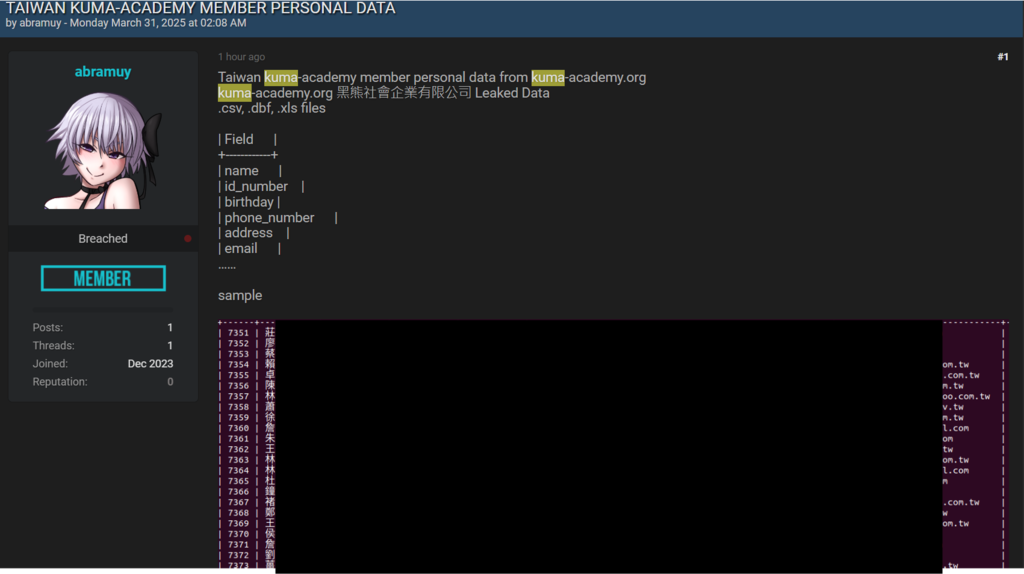
Task: Click first highlighted 'kuma' word in post
Action: [281, 78]
